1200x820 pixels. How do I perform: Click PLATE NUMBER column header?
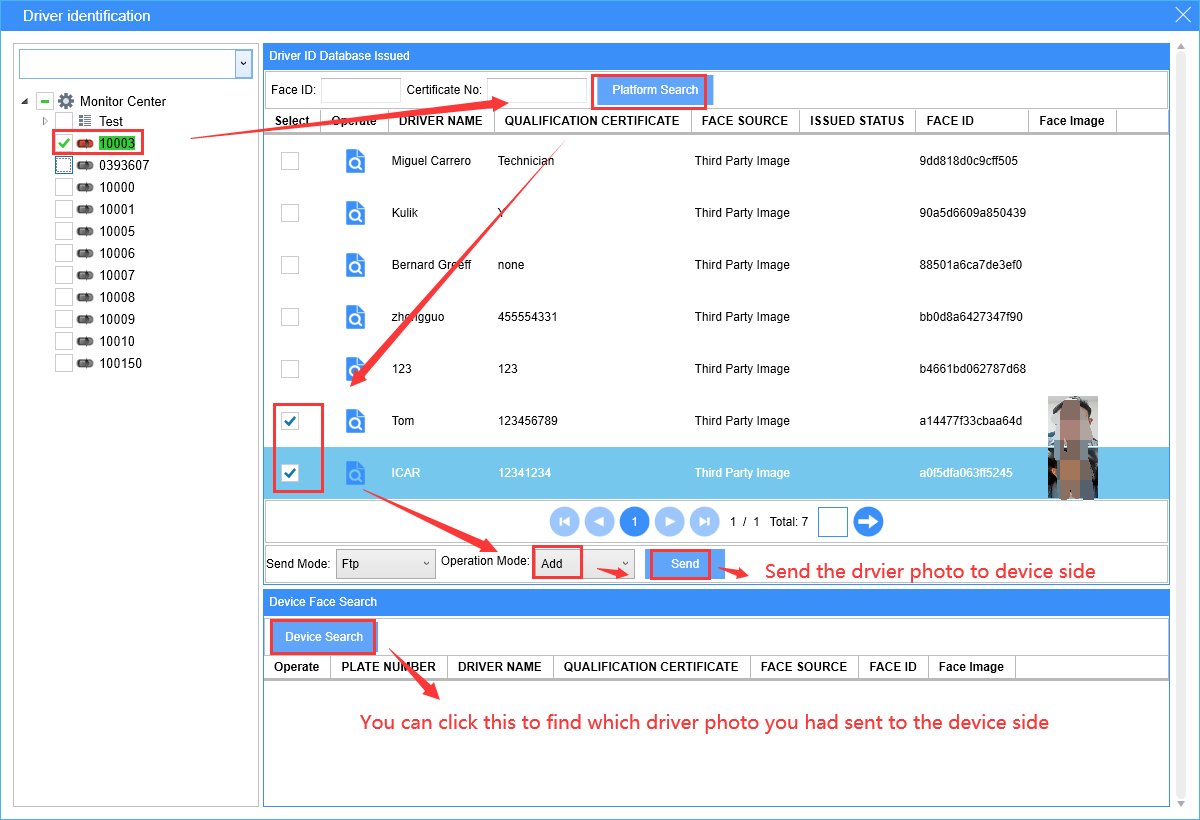388,667
